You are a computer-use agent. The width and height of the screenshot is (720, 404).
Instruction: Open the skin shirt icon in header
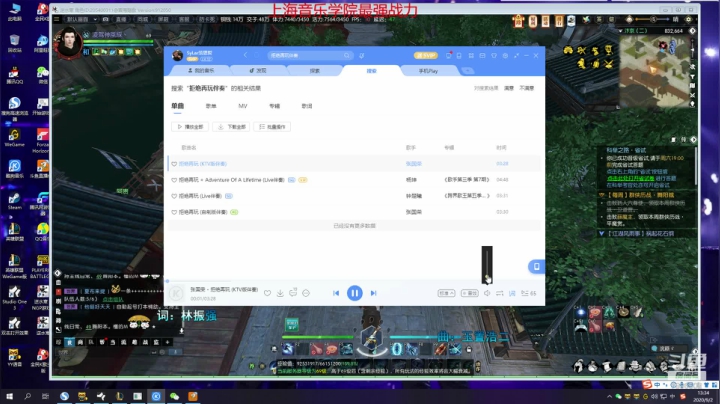click(494, 56)
